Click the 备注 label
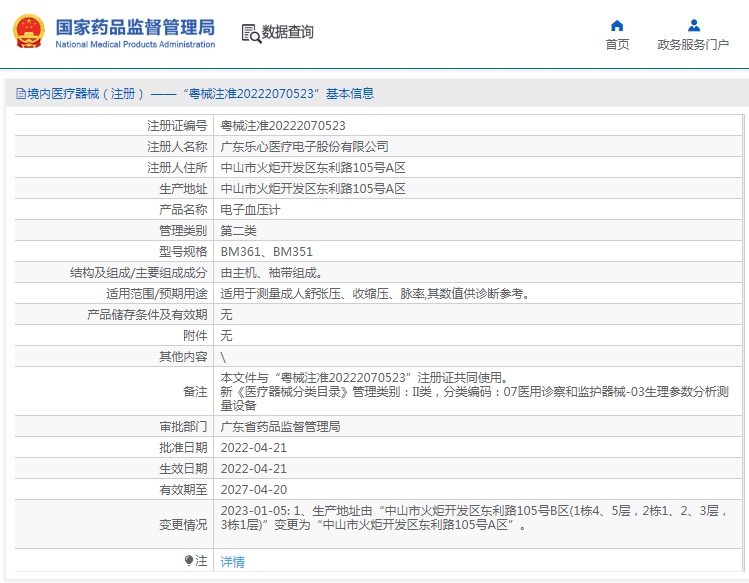 (x=195, y=392)
